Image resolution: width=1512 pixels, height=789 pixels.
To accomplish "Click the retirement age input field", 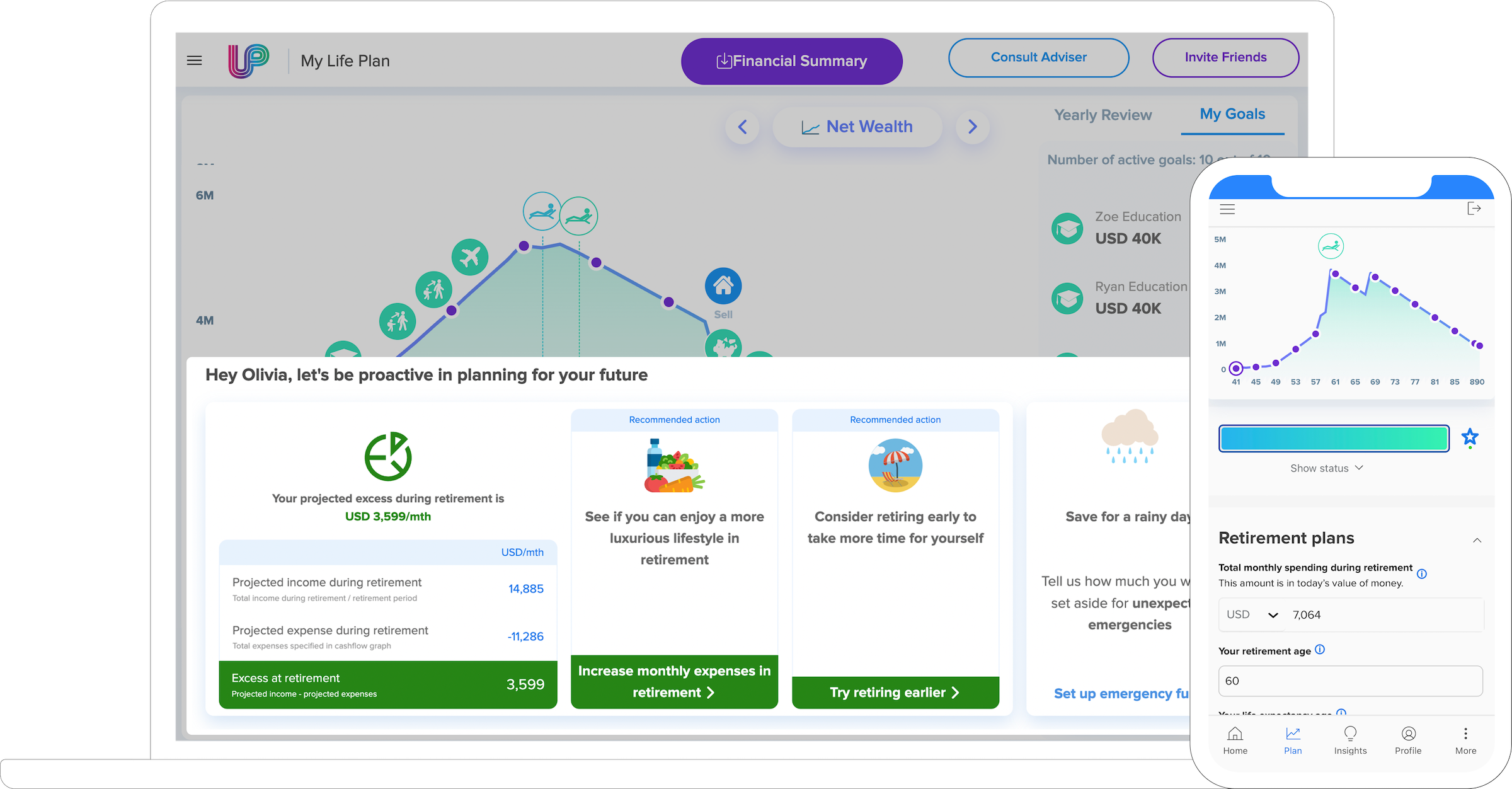I will point(1350,681).
